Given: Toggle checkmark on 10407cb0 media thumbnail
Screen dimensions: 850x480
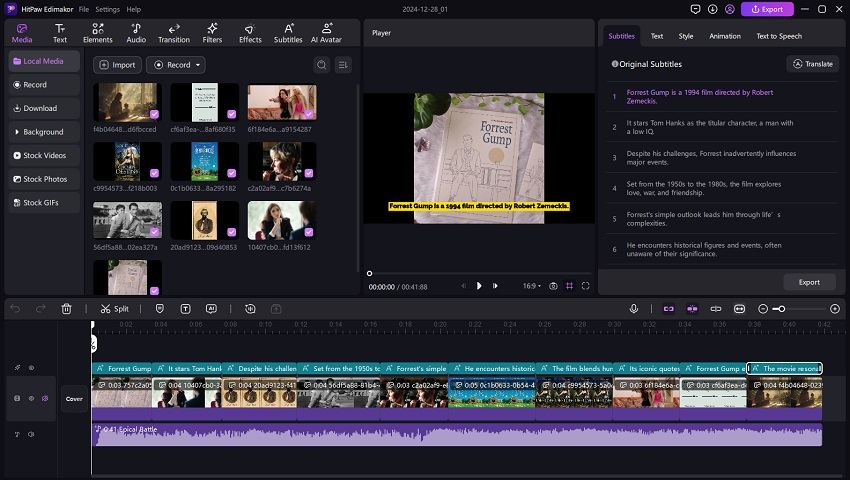Looking at the screenshot, I should (x=308, y=232).
